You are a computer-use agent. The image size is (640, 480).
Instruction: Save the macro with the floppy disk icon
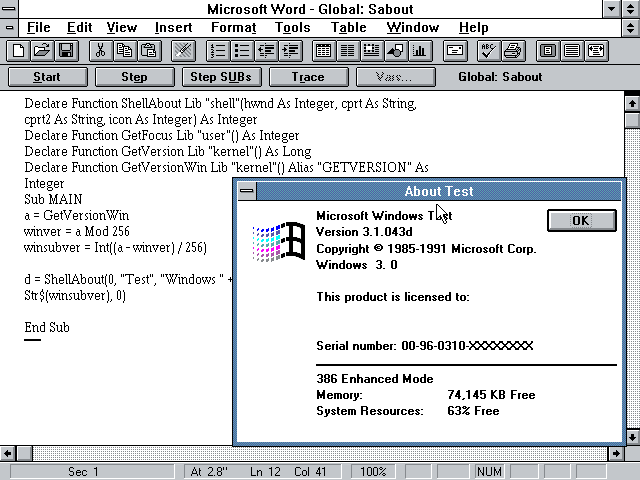click(66, 51)
